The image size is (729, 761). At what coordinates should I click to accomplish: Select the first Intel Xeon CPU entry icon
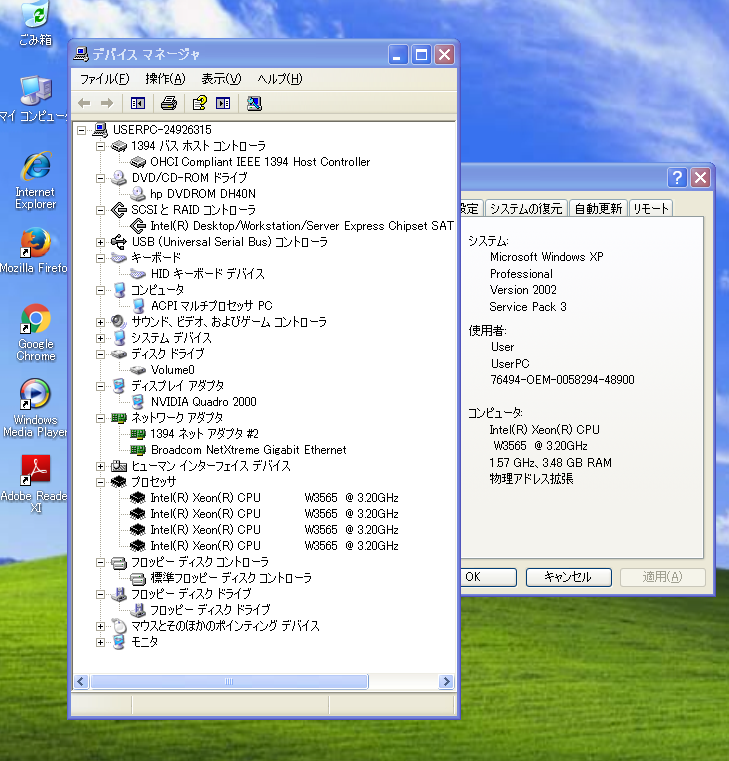[138, 498]
